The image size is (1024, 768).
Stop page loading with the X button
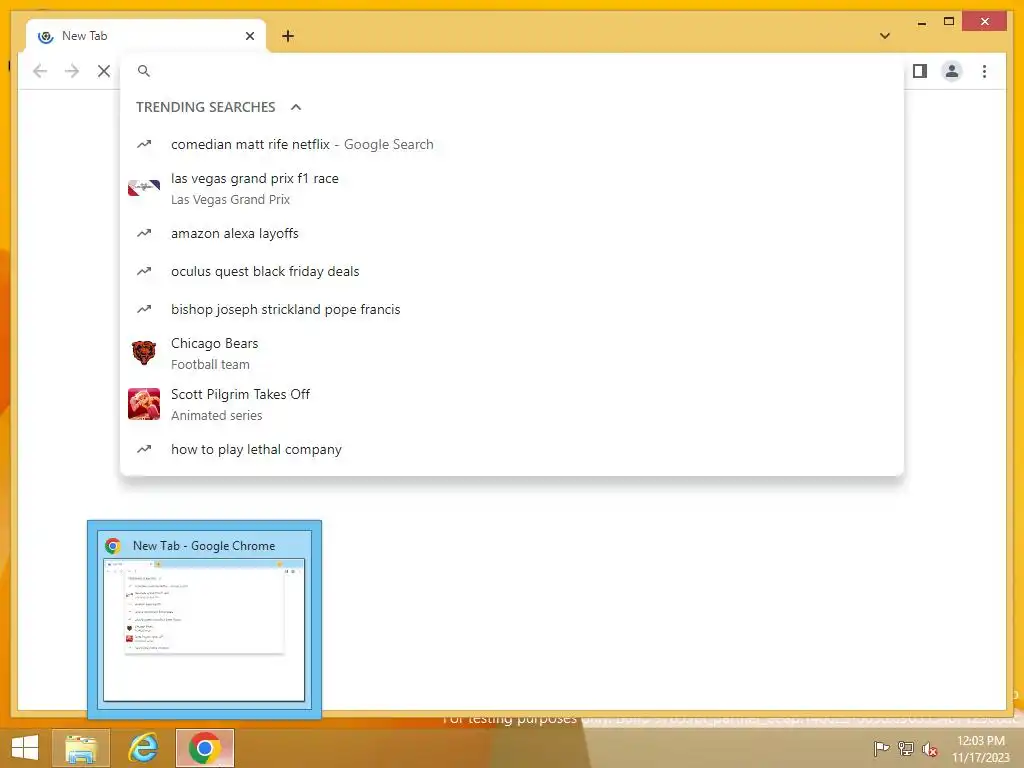[104, 71]
